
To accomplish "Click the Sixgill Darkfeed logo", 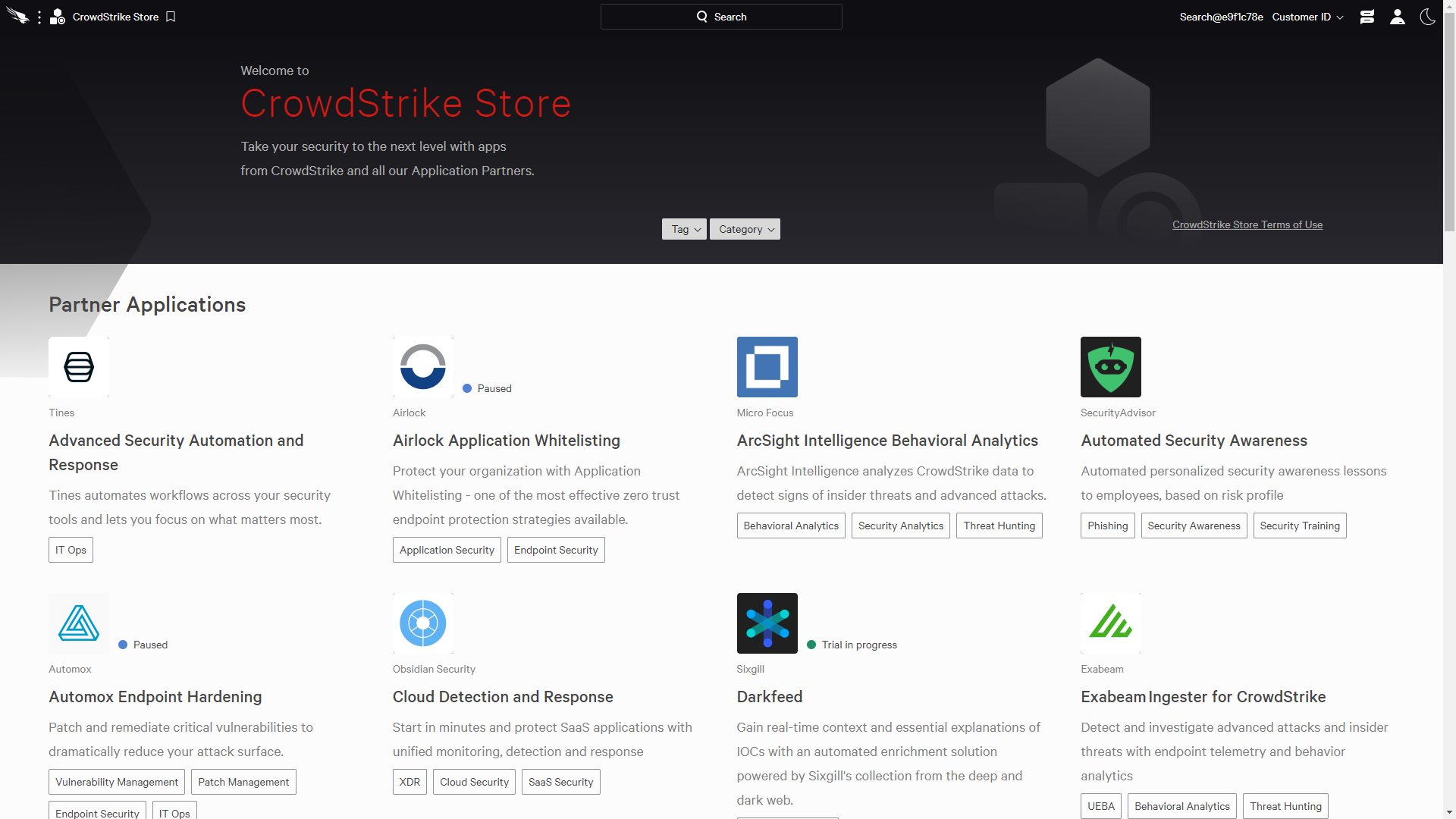I will point(767,623).
